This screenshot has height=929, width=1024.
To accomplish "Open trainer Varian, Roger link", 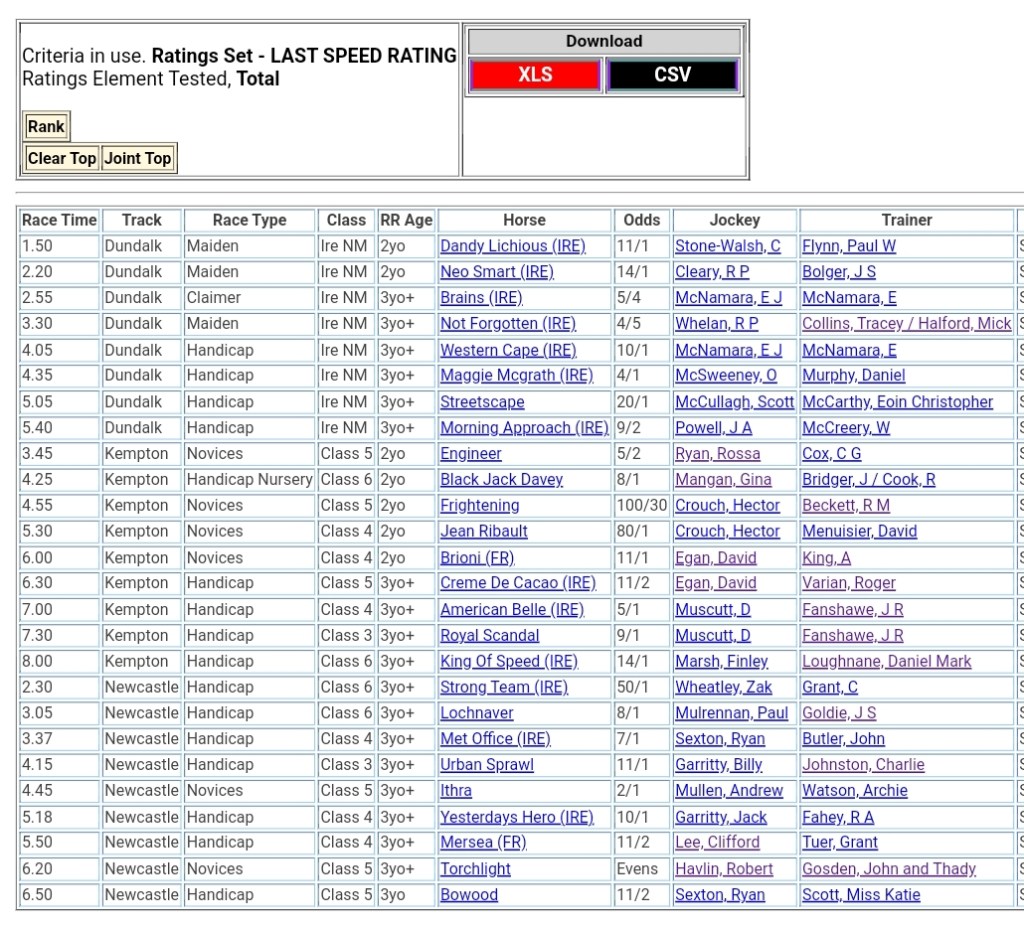I will click(x=848, y=583).
